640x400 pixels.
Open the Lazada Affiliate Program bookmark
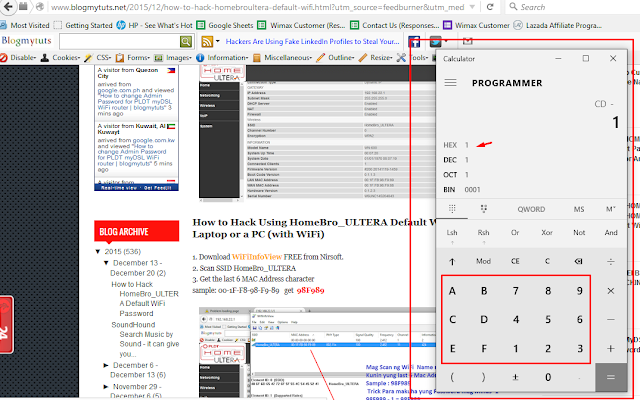558,25
